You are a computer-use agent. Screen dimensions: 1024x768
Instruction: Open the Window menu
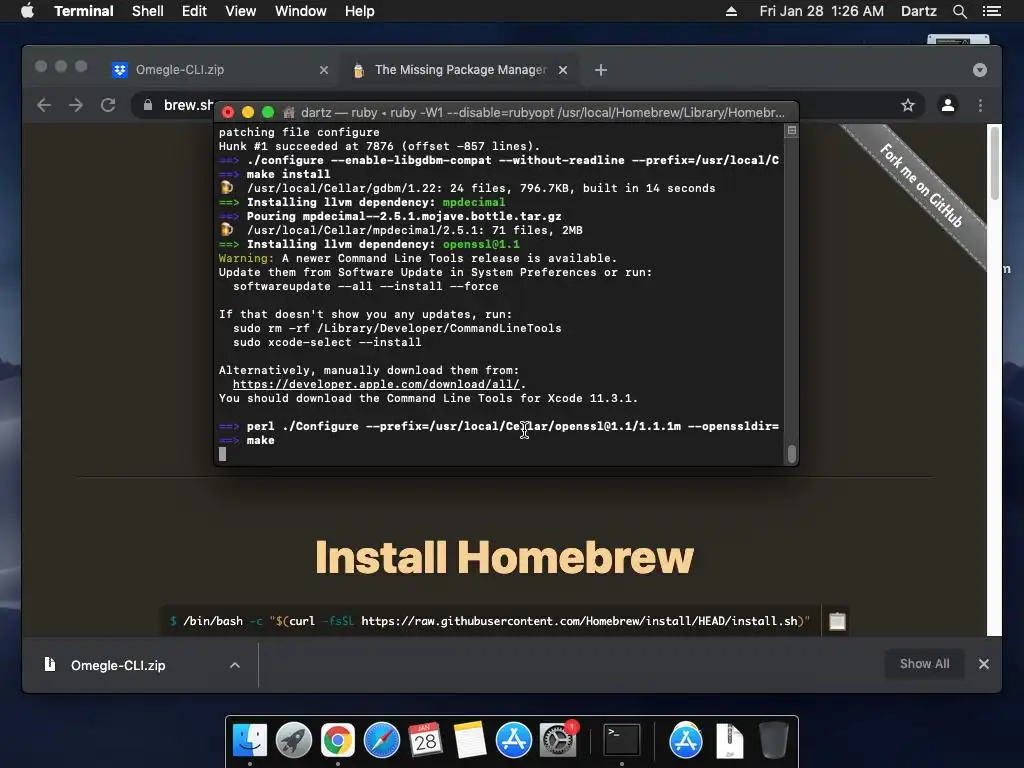(x=300, y=11)
